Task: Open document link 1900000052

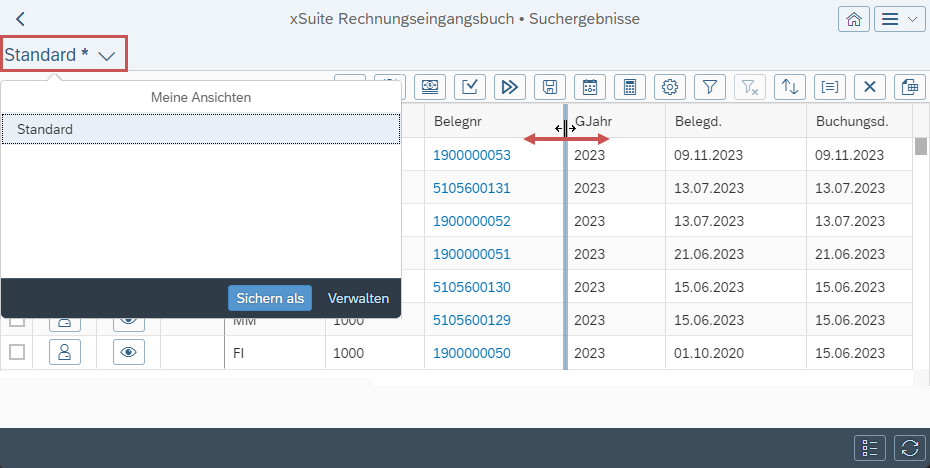Action: [x=472, y=221]
